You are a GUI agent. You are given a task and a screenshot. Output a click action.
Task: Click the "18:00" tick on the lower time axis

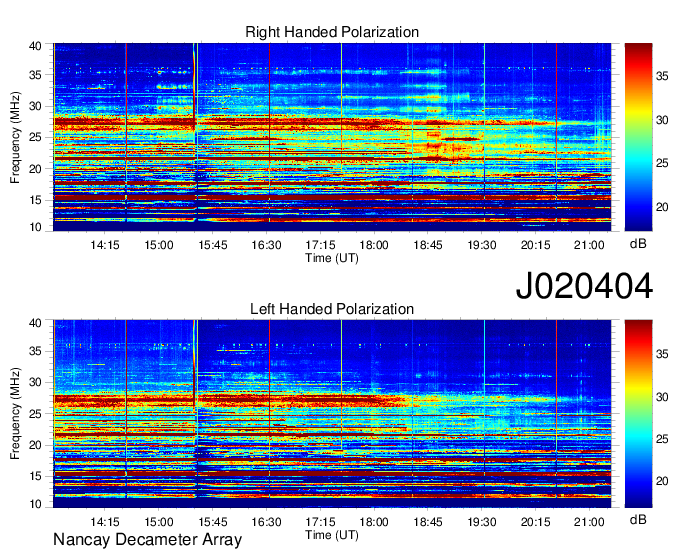pyautogui.click(x=374, y=522)
